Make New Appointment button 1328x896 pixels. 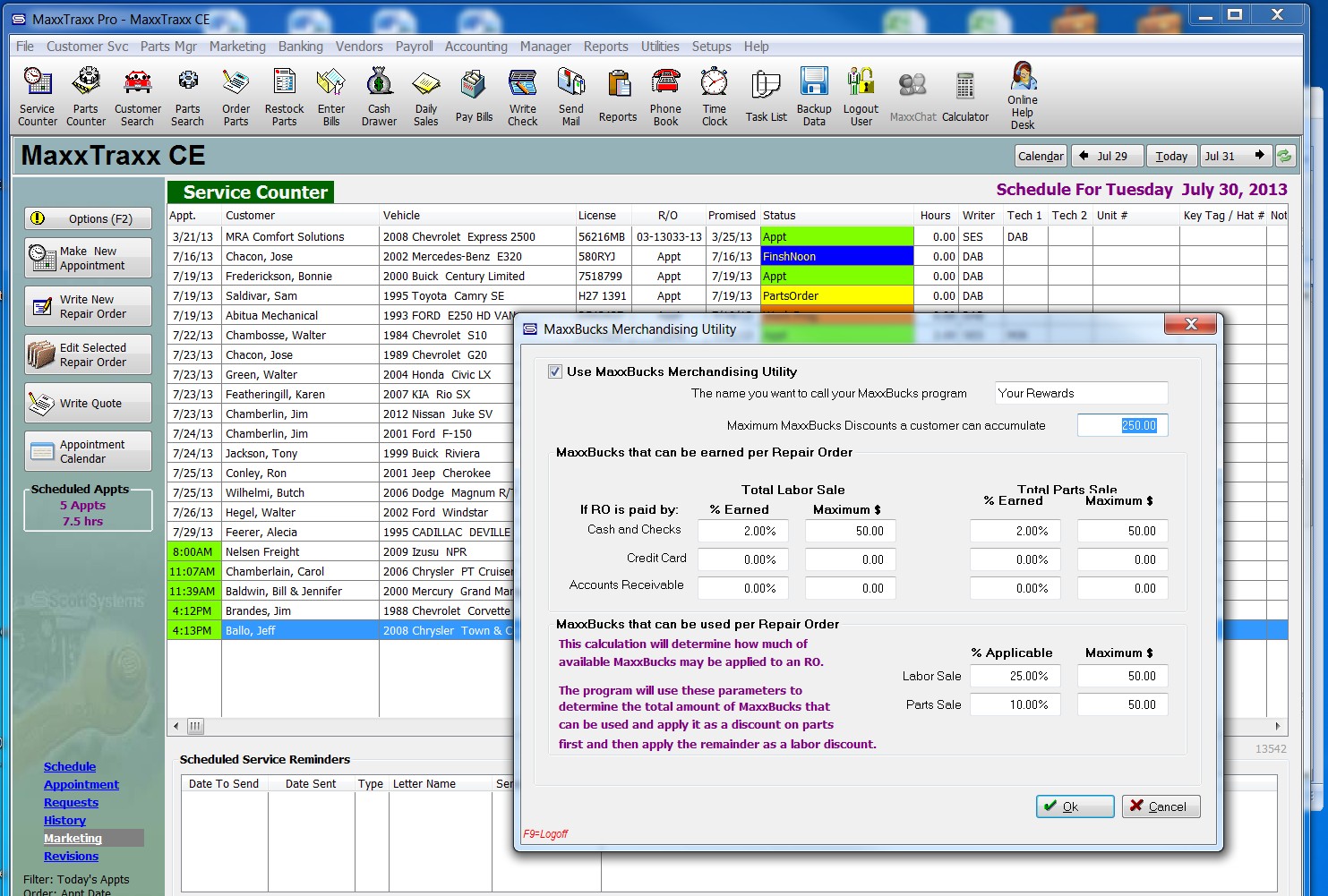[88, 259]
